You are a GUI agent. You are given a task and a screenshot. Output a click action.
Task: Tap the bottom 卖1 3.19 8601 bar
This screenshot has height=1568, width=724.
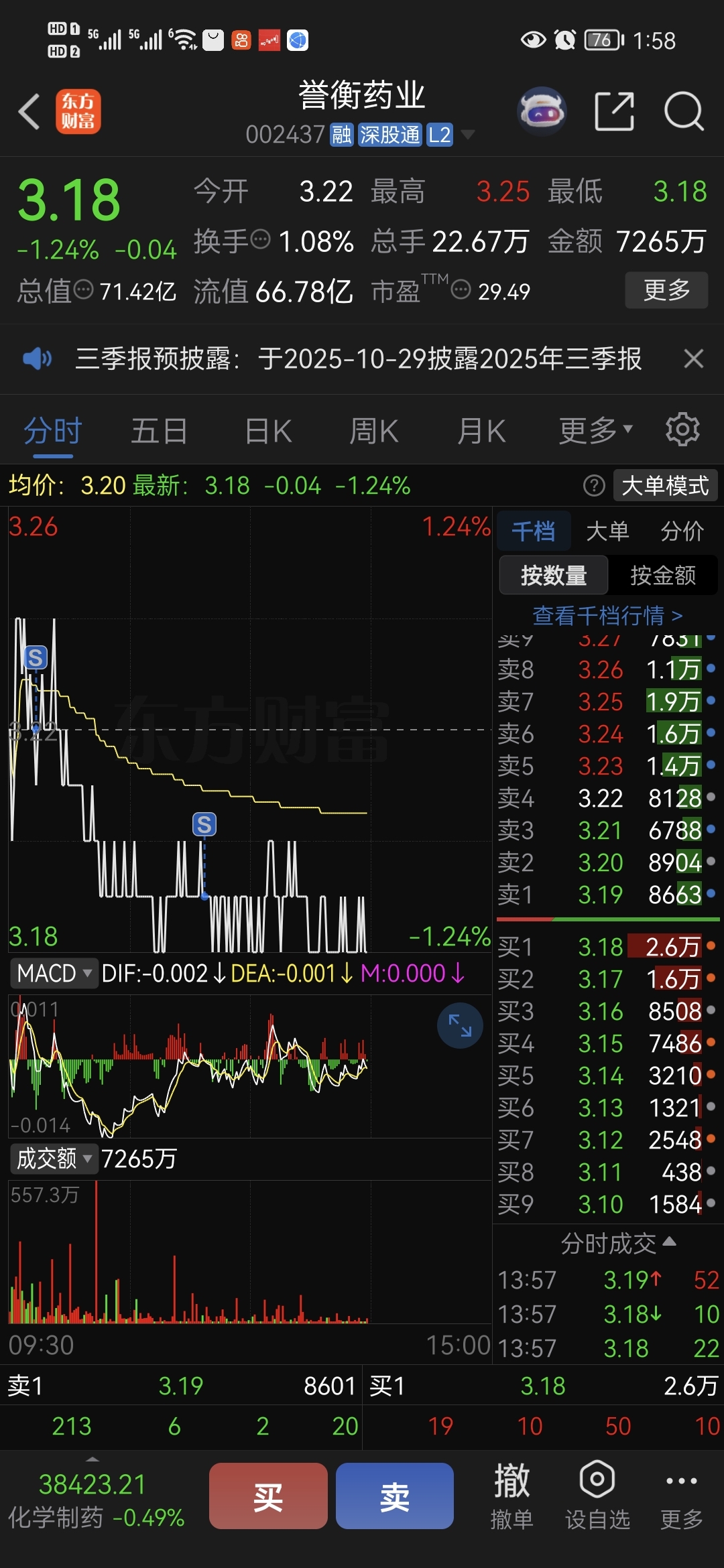(x=181, y=1386)
